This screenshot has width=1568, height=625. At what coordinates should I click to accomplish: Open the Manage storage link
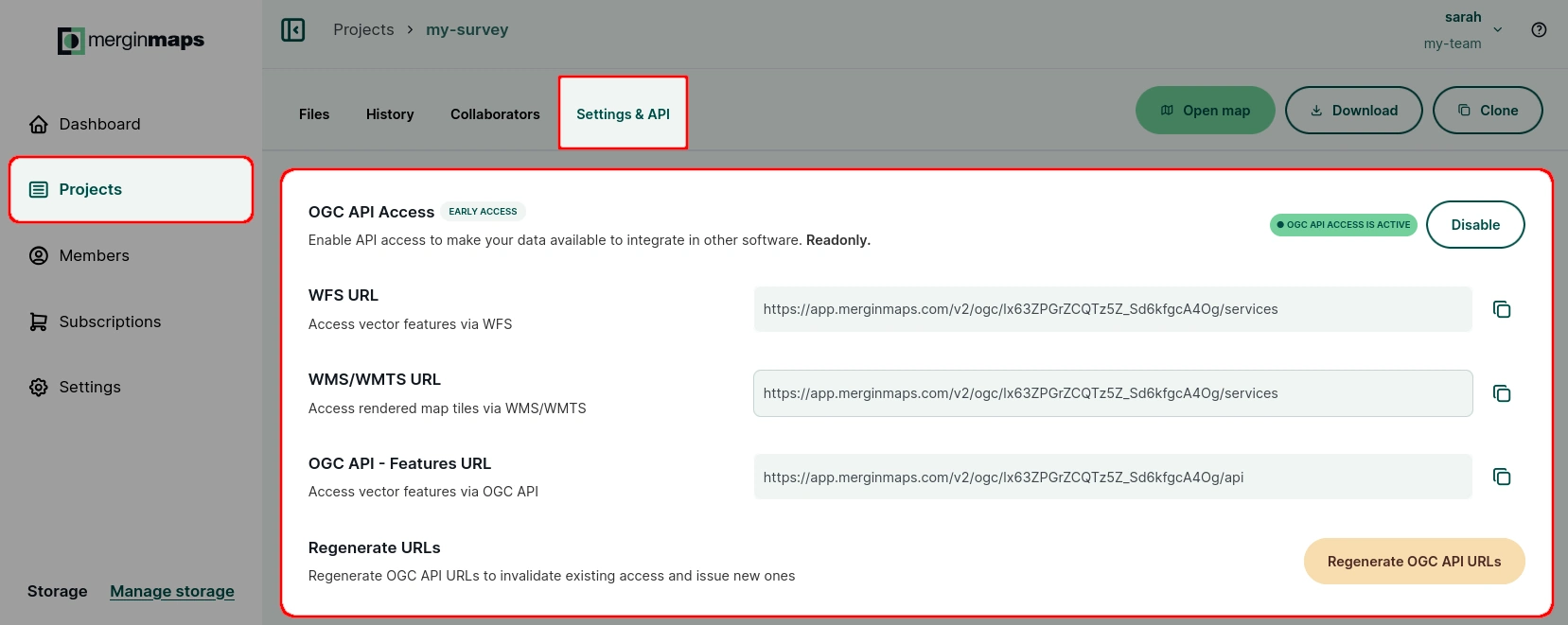pos(172,591)
